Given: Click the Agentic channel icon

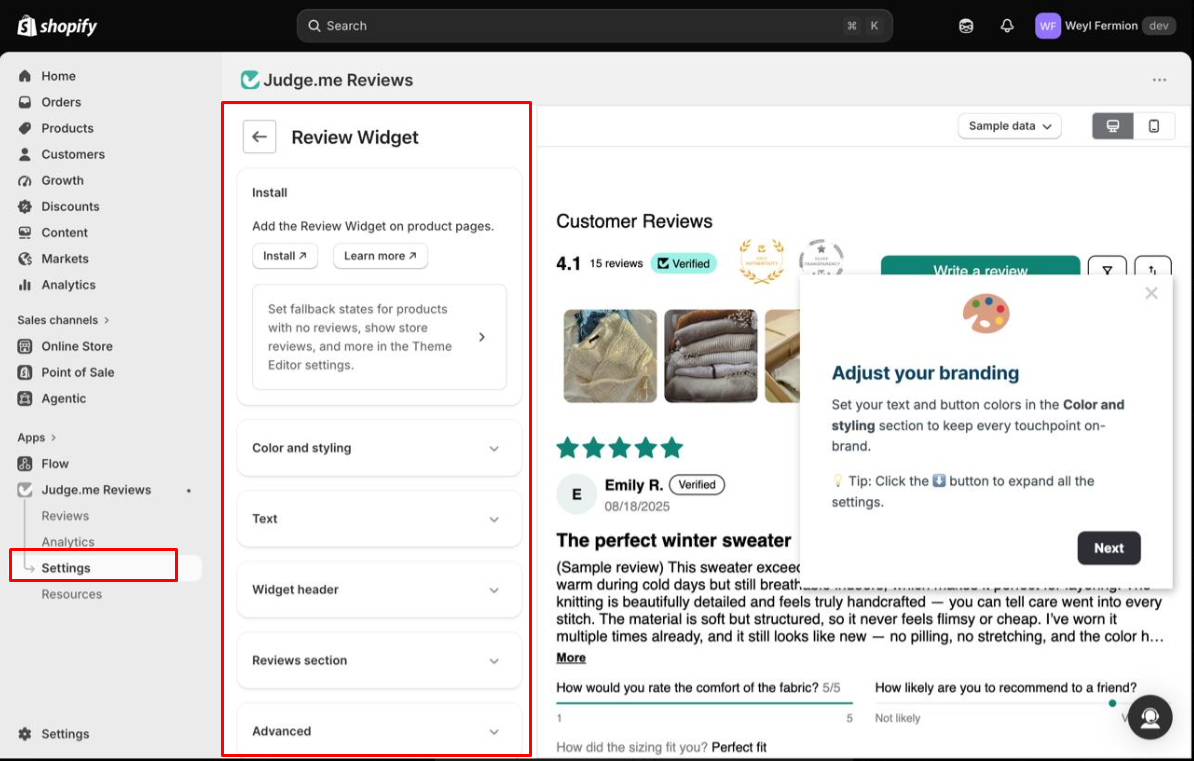Looking at the screenshot, I should click(x=25, y=398).
